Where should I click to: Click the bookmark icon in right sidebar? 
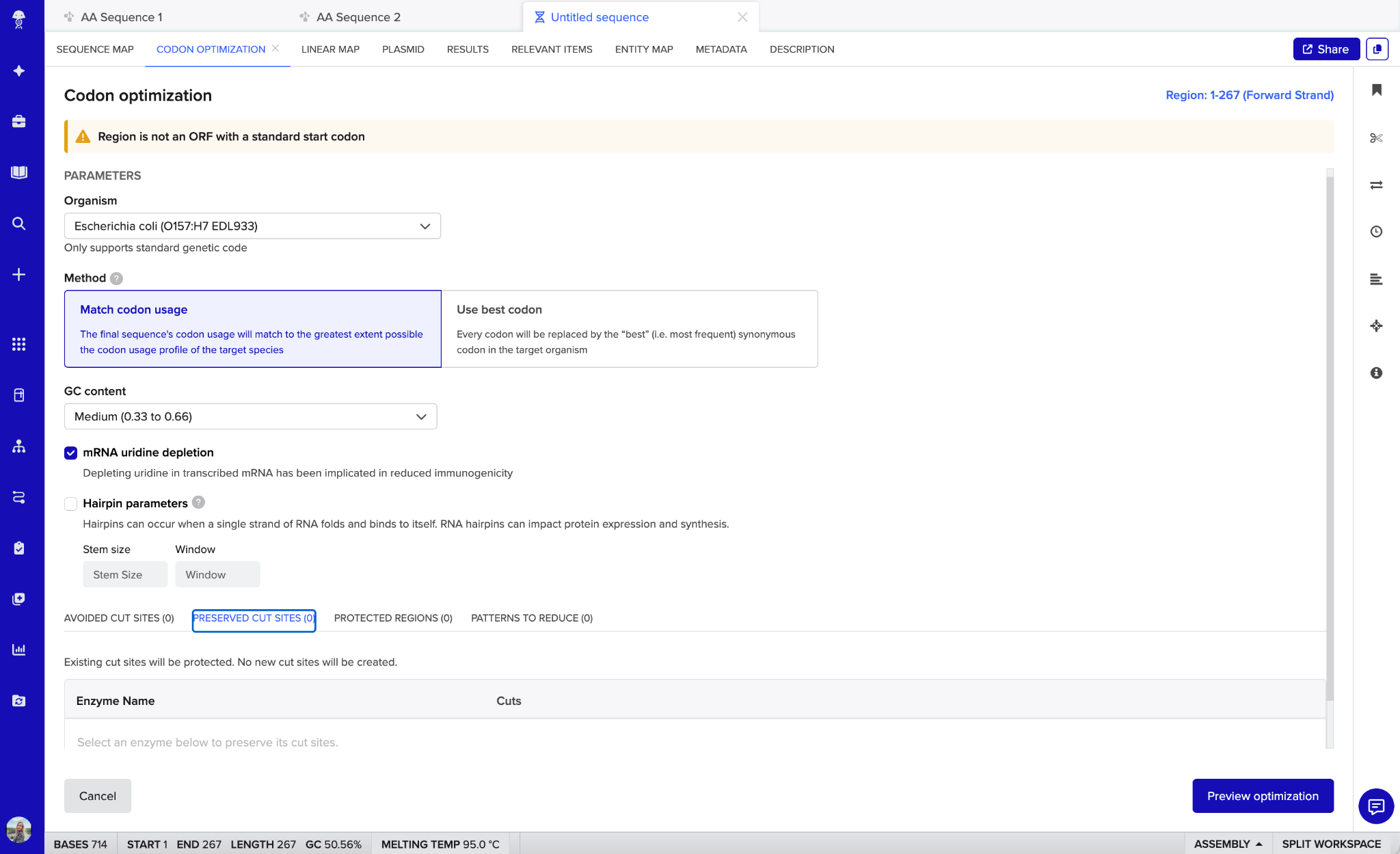point(1376,90)
